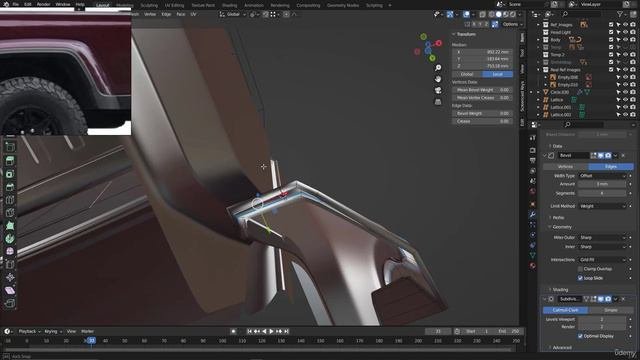Open the Render menu
The width and height of the screenshot is (640, 360).
44,4
